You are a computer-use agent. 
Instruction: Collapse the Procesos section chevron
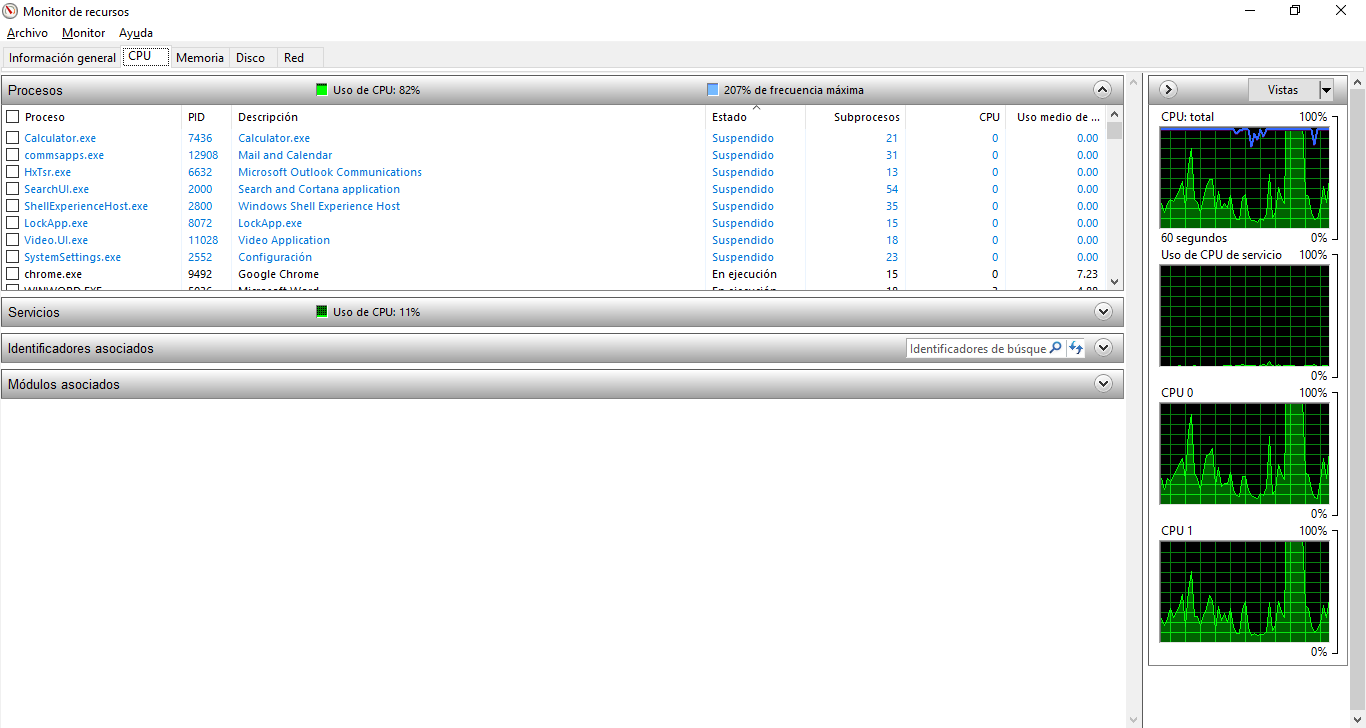click(x=1102, y=89)
